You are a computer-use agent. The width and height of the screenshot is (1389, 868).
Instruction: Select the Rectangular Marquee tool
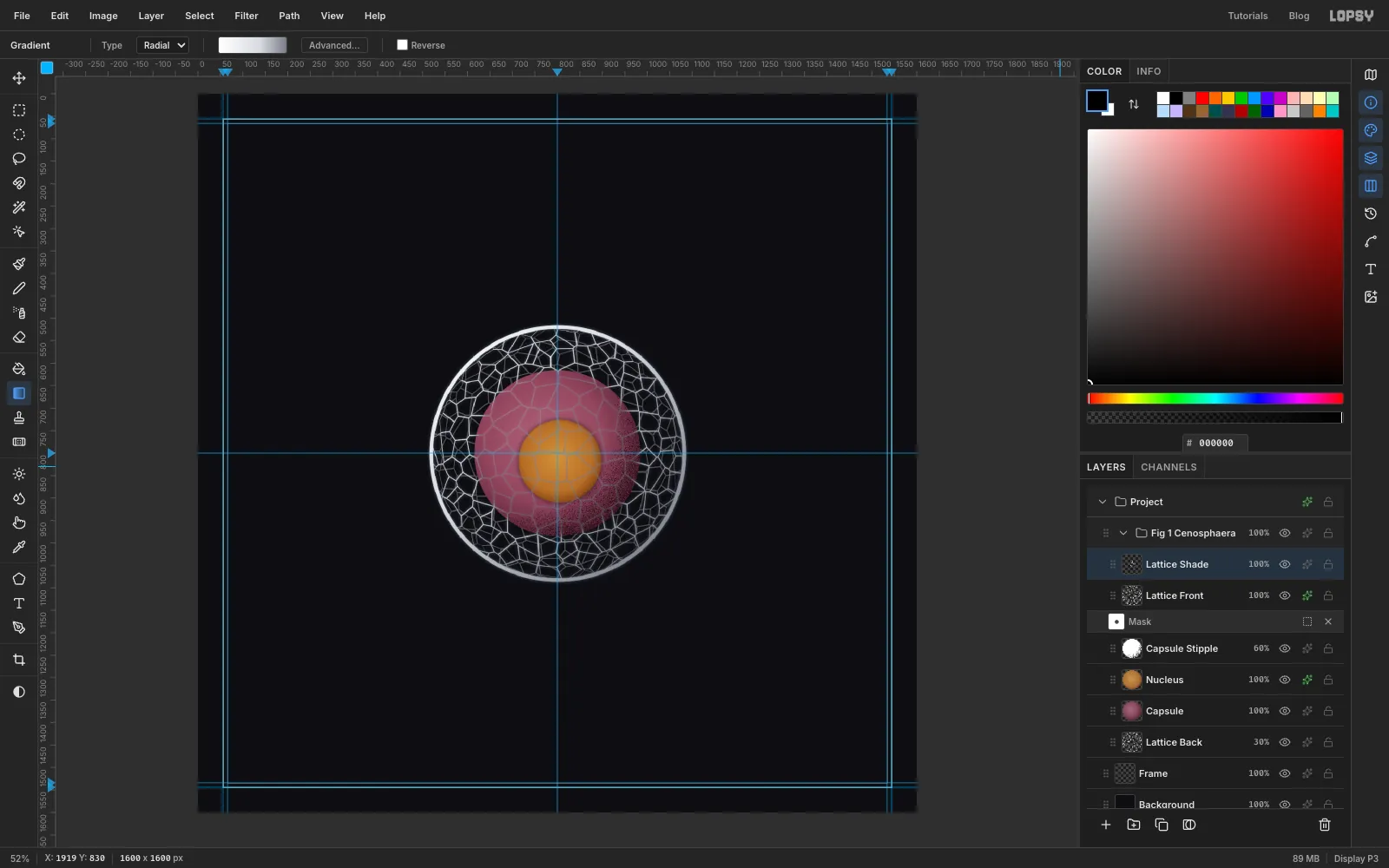[19, 110]
